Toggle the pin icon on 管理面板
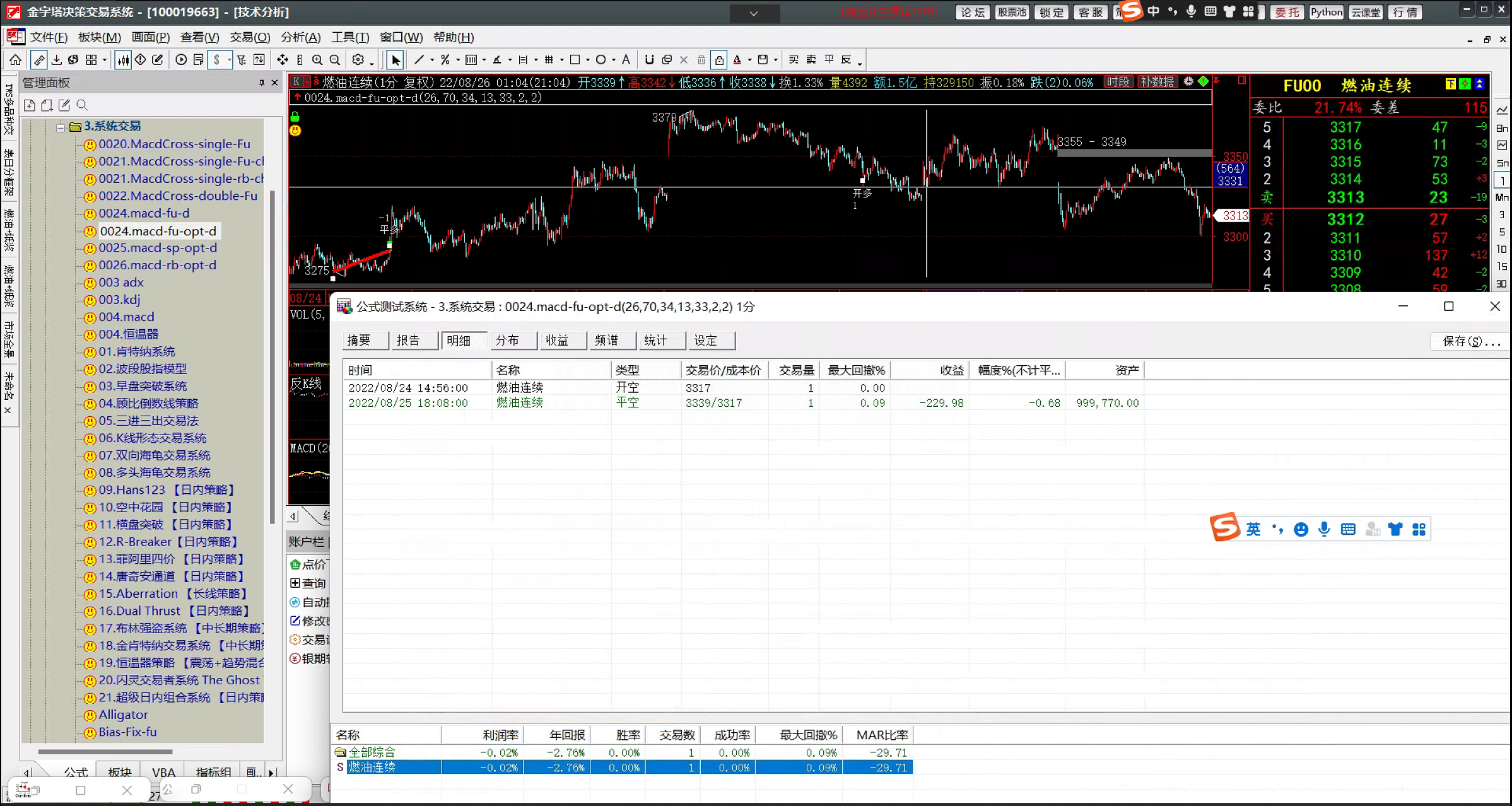The image size is (1512, 806). (x=261, y=83)
